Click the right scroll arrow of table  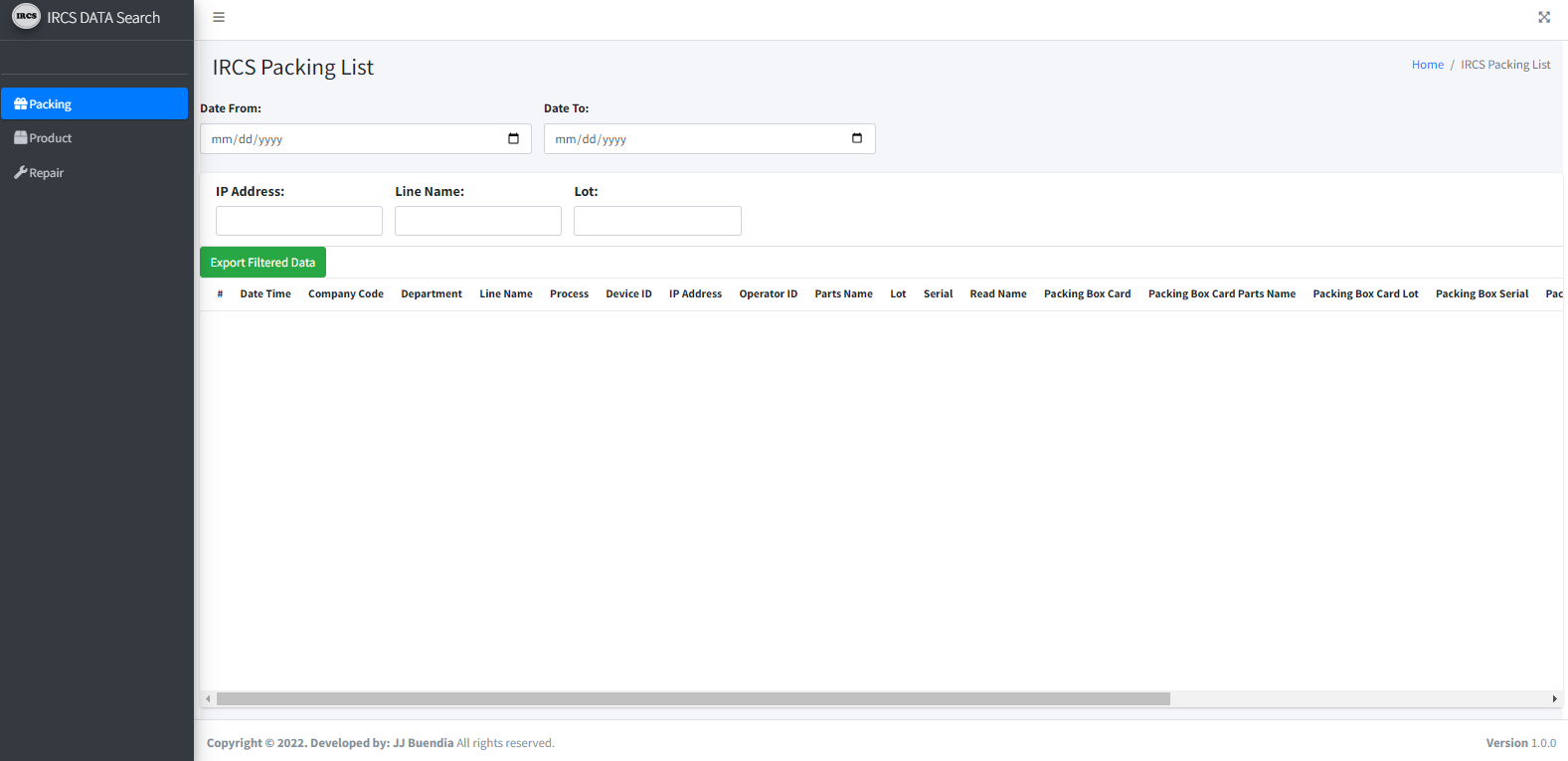[1554, 699]
